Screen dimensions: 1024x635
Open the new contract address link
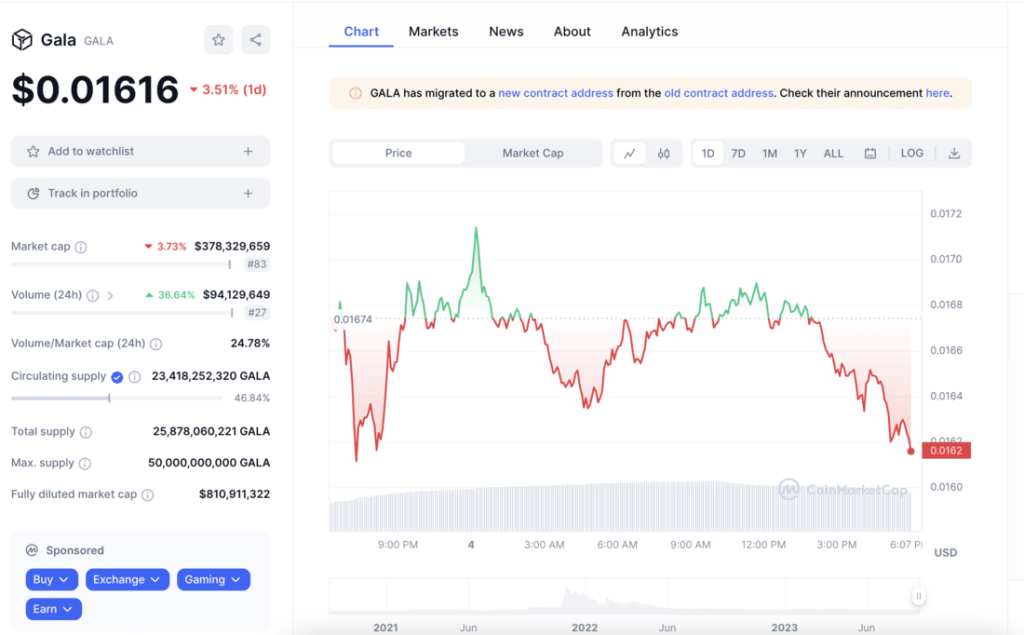pyautogui.click(x=556, y=92)
